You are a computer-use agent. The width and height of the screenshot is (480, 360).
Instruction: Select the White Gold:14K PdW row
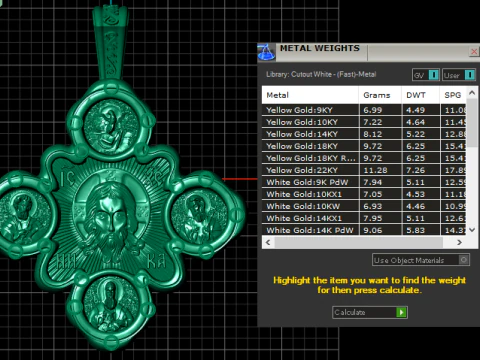[x=364, y=230]
